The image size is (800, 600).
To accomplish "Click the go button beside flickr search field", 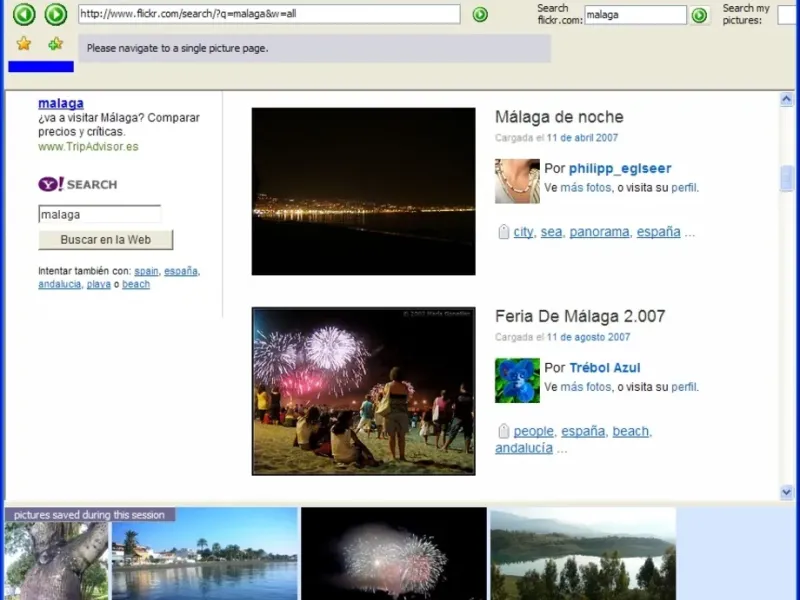I will pos(699,15).
